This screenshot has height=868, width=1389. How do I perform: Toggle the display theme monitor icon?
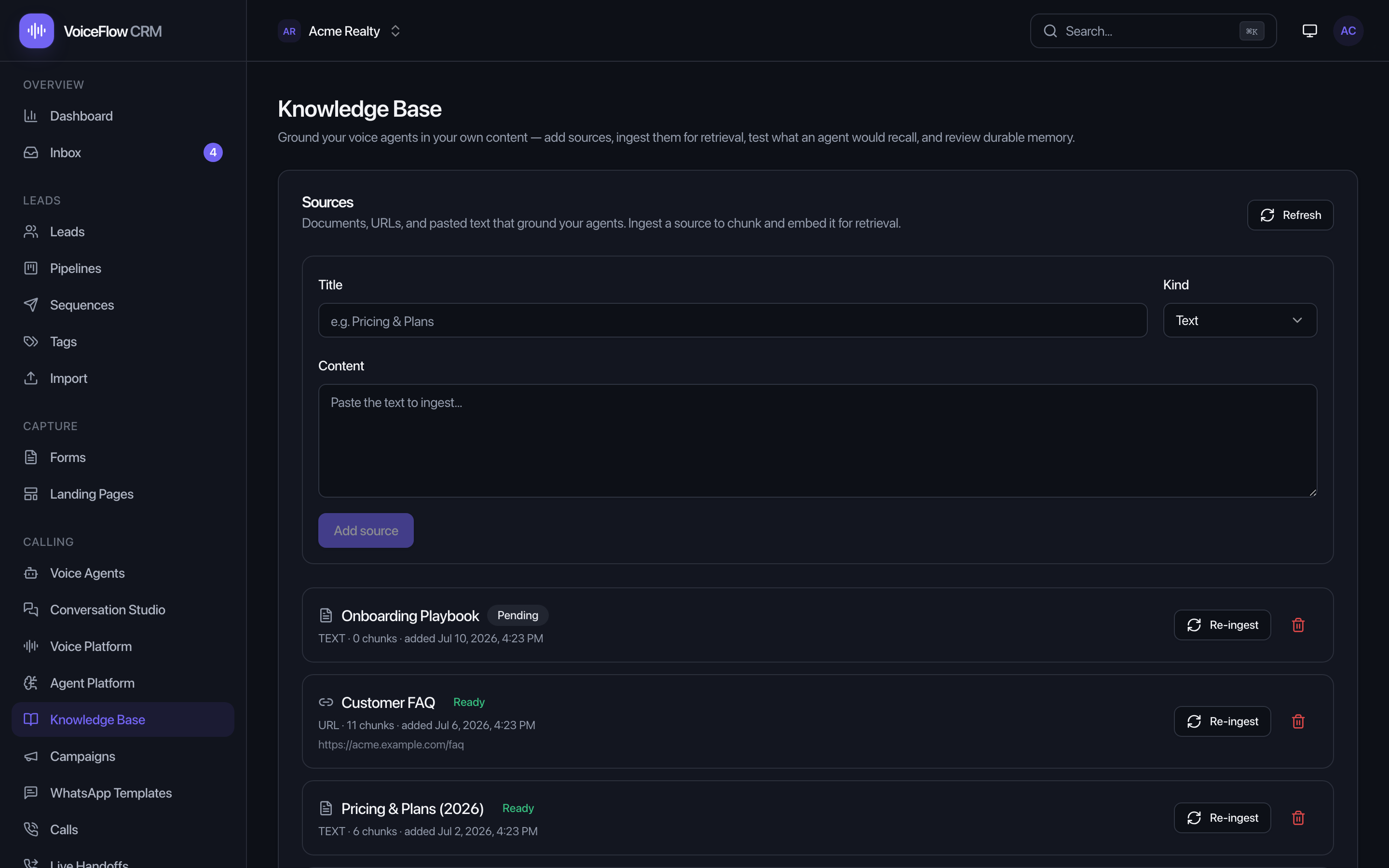pyautogui.click(x=1310, y=31)
